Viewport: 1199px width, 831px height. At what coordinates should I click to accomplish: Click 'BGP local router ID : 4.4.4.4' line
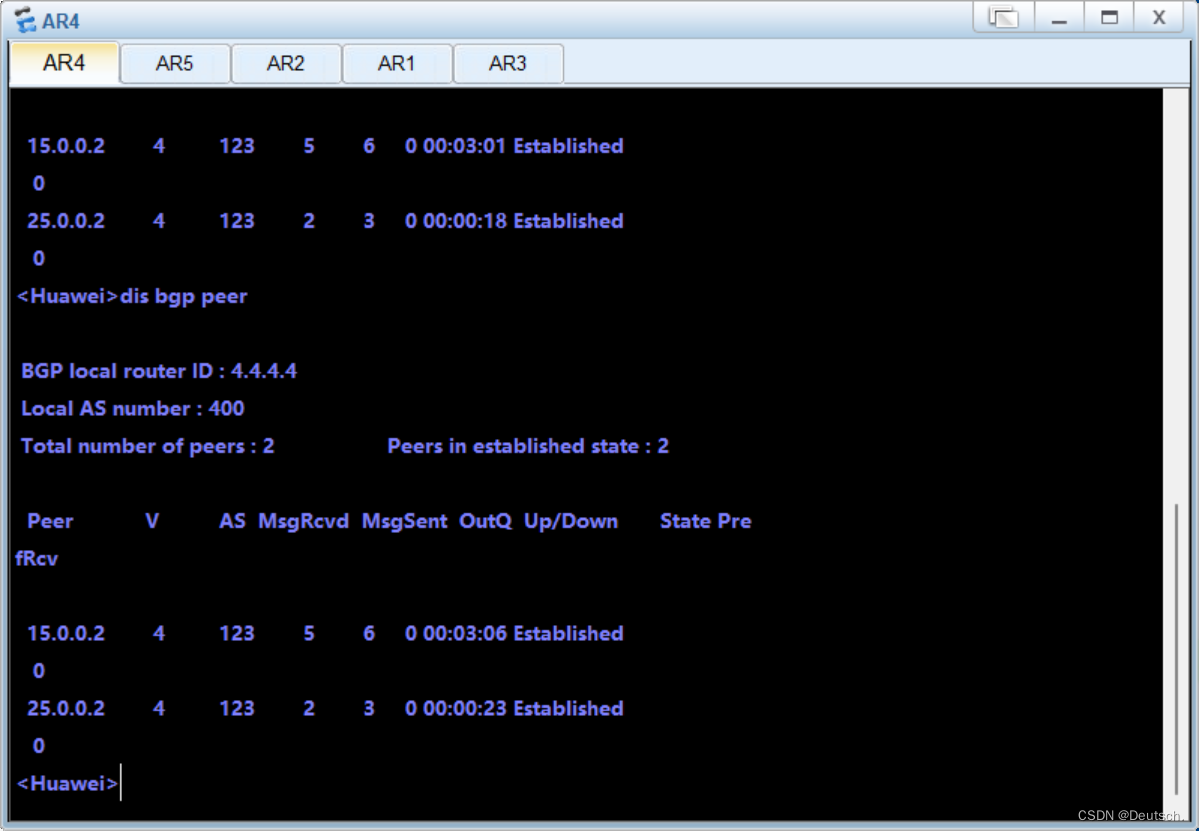pos(159,372)
